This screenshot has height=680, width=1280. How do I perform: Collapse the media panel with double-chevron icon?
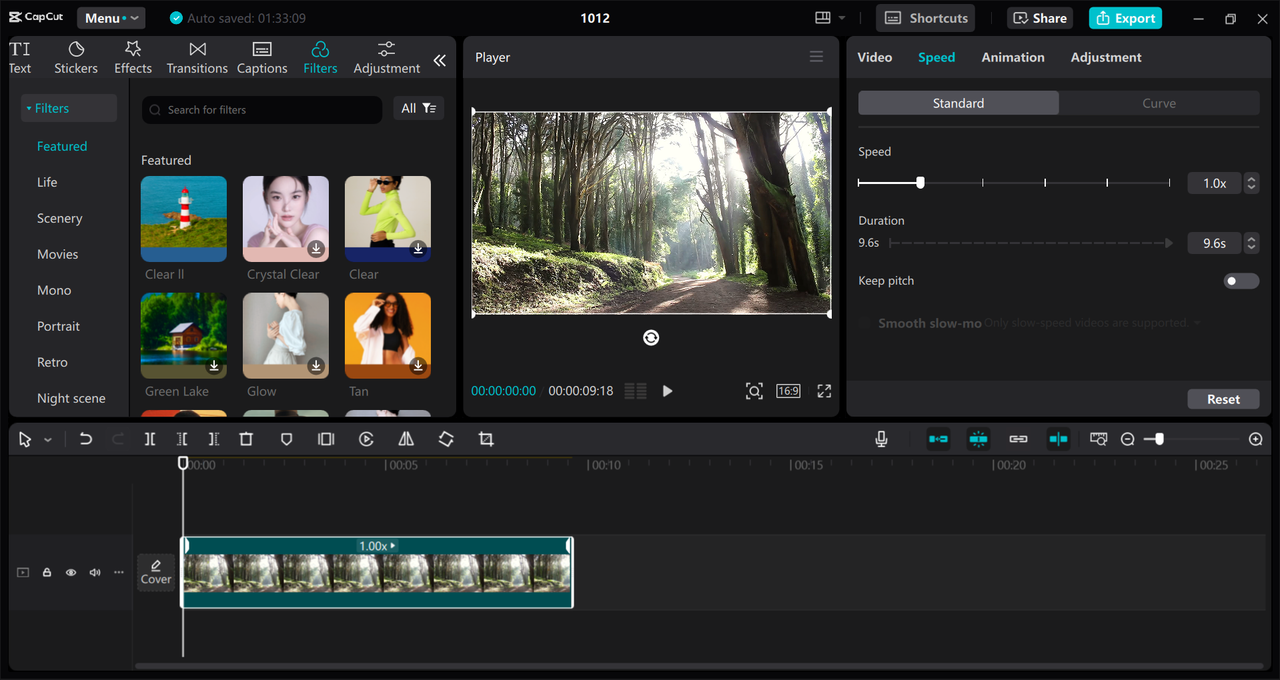439,60
